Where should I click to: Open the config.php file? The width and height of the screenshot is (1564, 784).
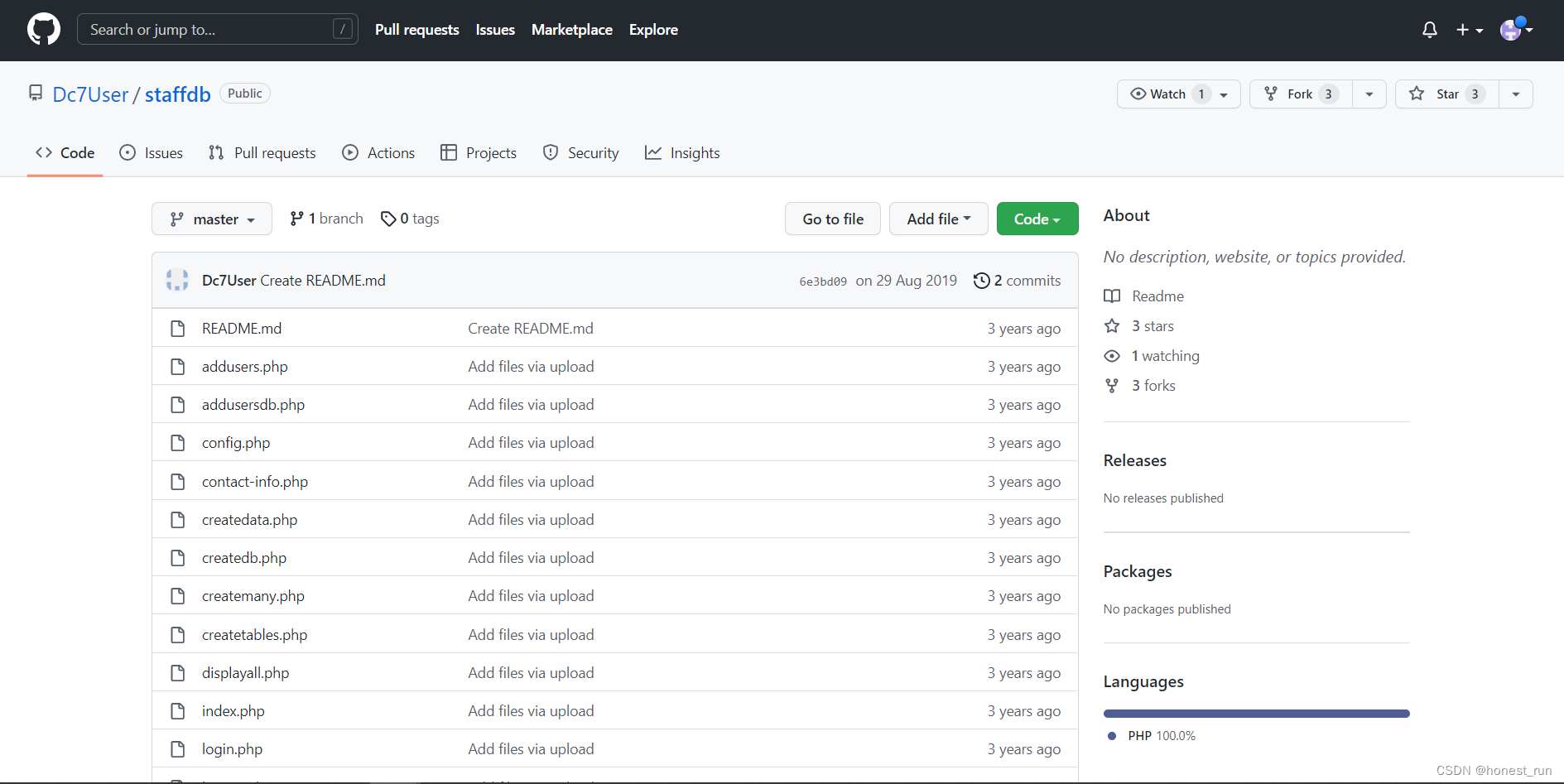[236, 443]
